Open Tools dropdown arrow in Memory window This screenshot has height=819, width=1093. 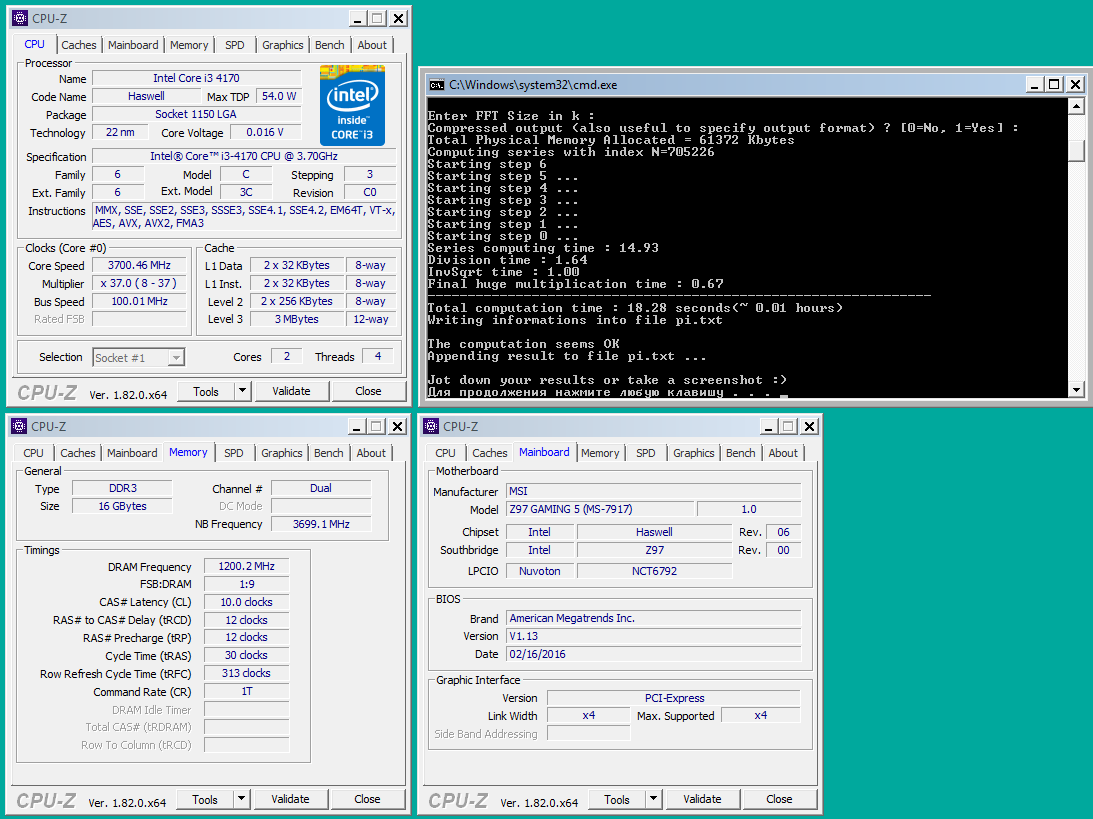(241, 799)
